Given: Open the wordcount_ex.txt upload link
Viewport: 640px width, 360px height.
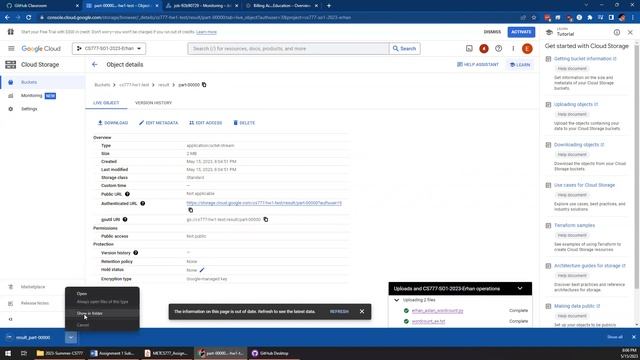Looking at the screenshot, I should pos(428,322).
